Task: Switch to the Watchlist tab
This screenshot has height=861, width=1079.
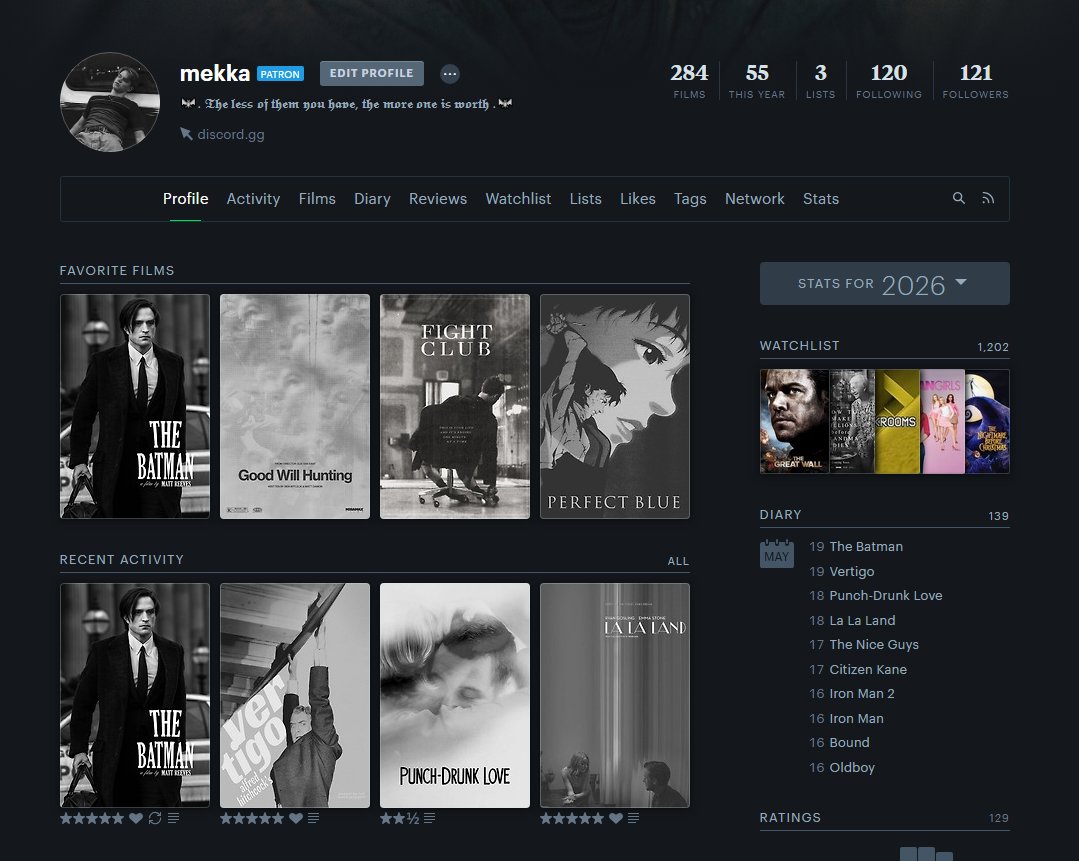Action: [x=518, y=198]
